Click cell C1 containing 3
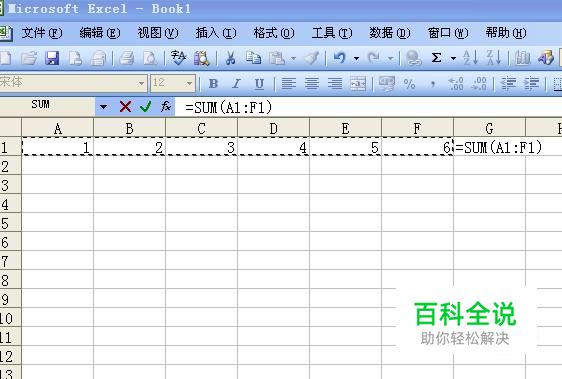Screen dimensions: 562x379 (x=201, y=147)
